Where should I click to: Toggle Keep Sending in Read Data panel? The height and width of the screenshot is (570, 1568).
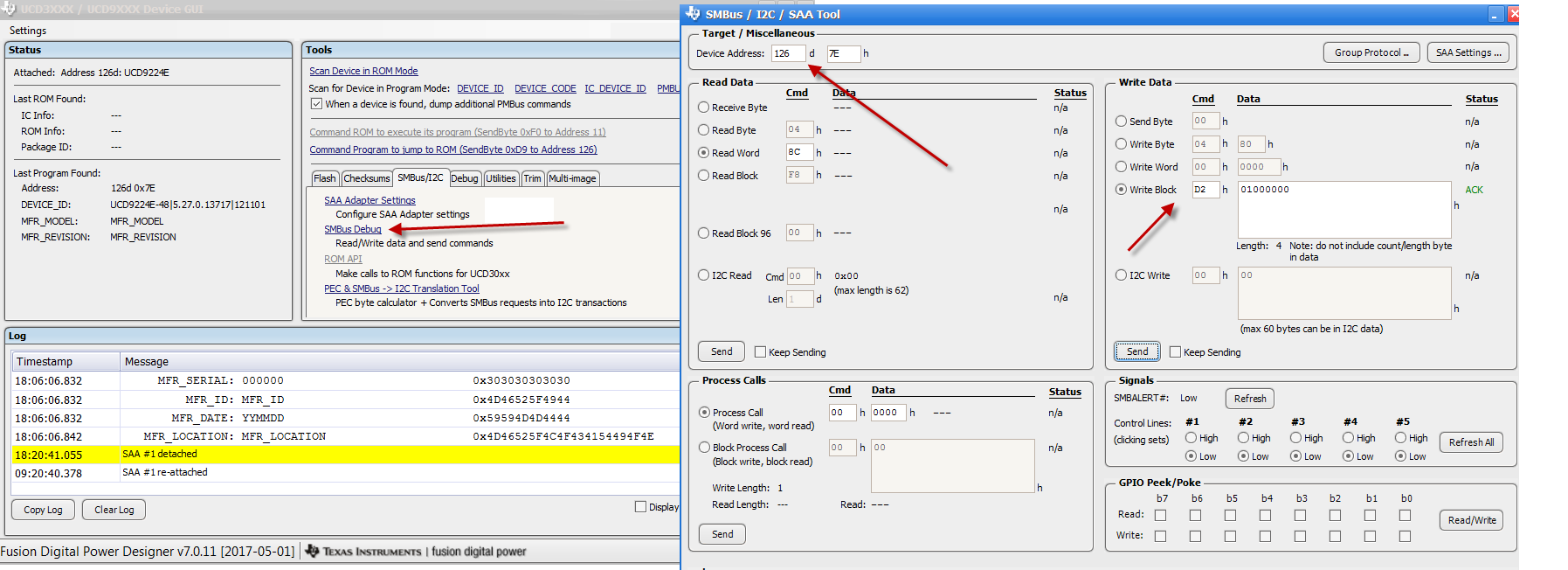(x=760, y=352)
